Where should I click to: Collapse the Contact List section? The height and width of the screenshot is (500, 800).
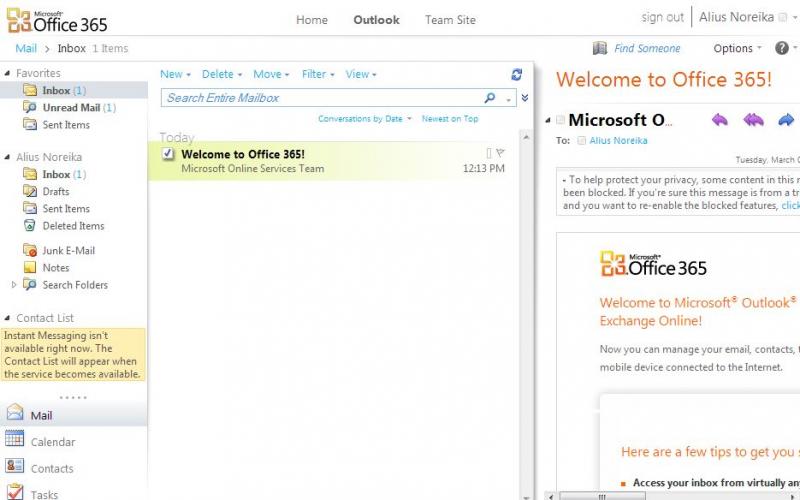tap(7, 317)
